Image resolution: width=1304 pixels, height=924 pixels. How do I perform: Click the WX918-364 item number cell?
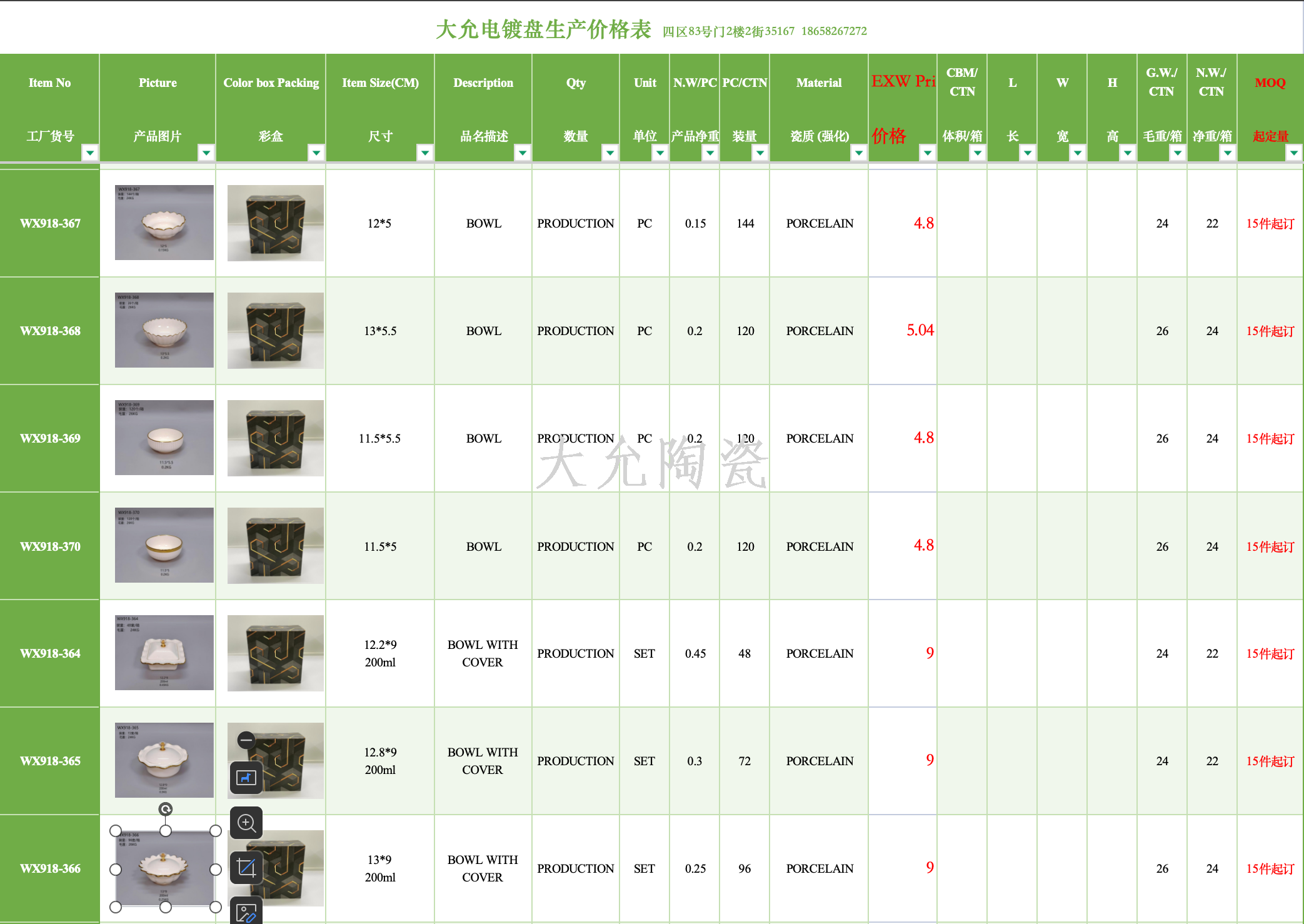coord(50,653)
